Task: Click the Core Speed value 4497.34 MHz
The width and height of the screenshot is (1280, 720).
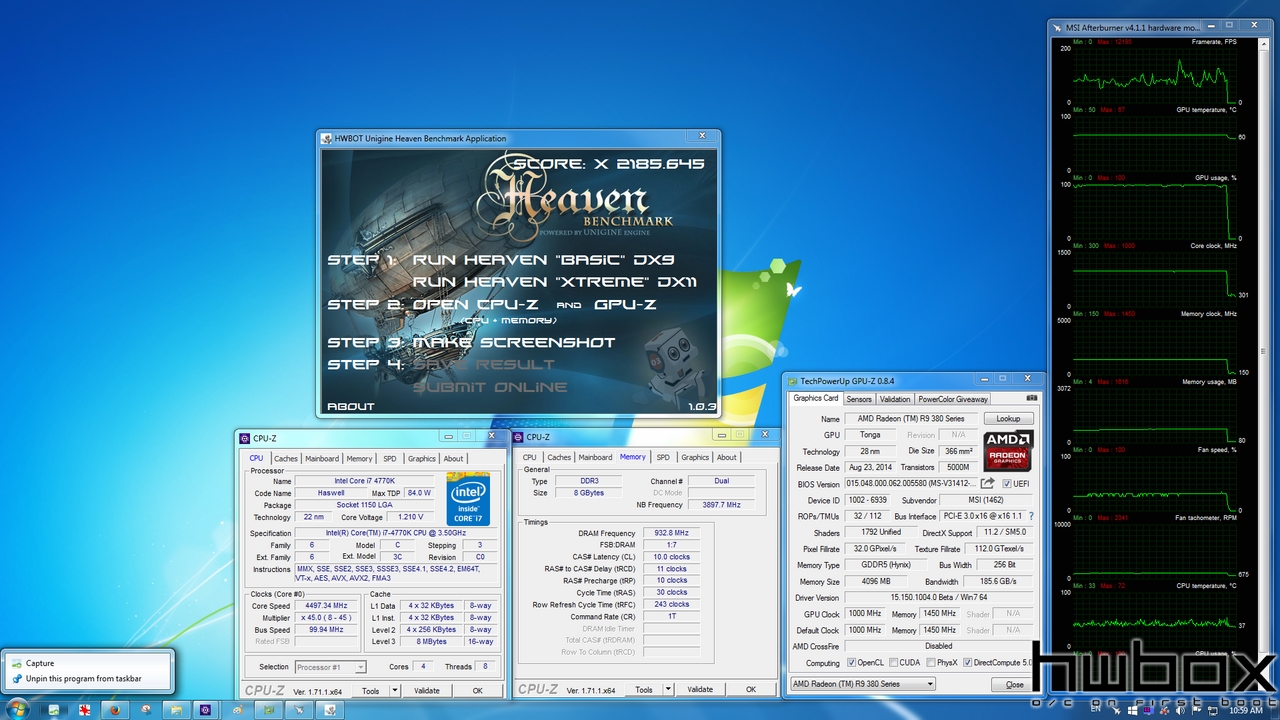Action: (327, 606)
